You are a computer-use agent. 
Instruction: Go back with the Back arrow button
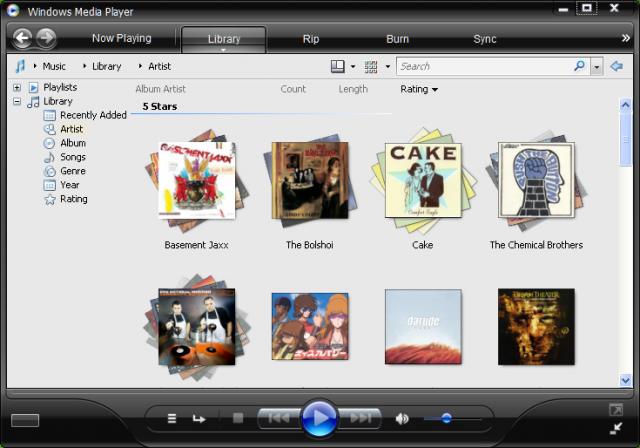22,39
